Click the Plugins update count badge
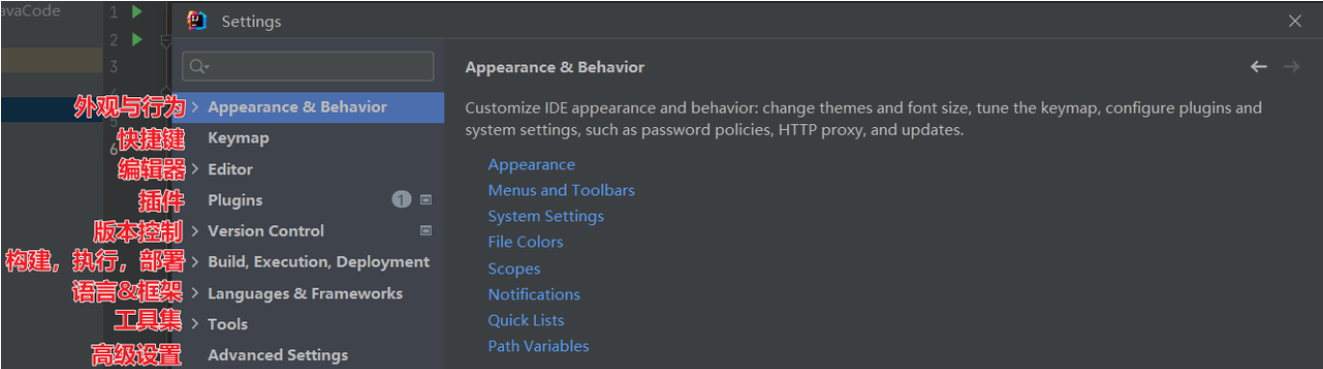The image size is (1323, 369). (401, 200)
